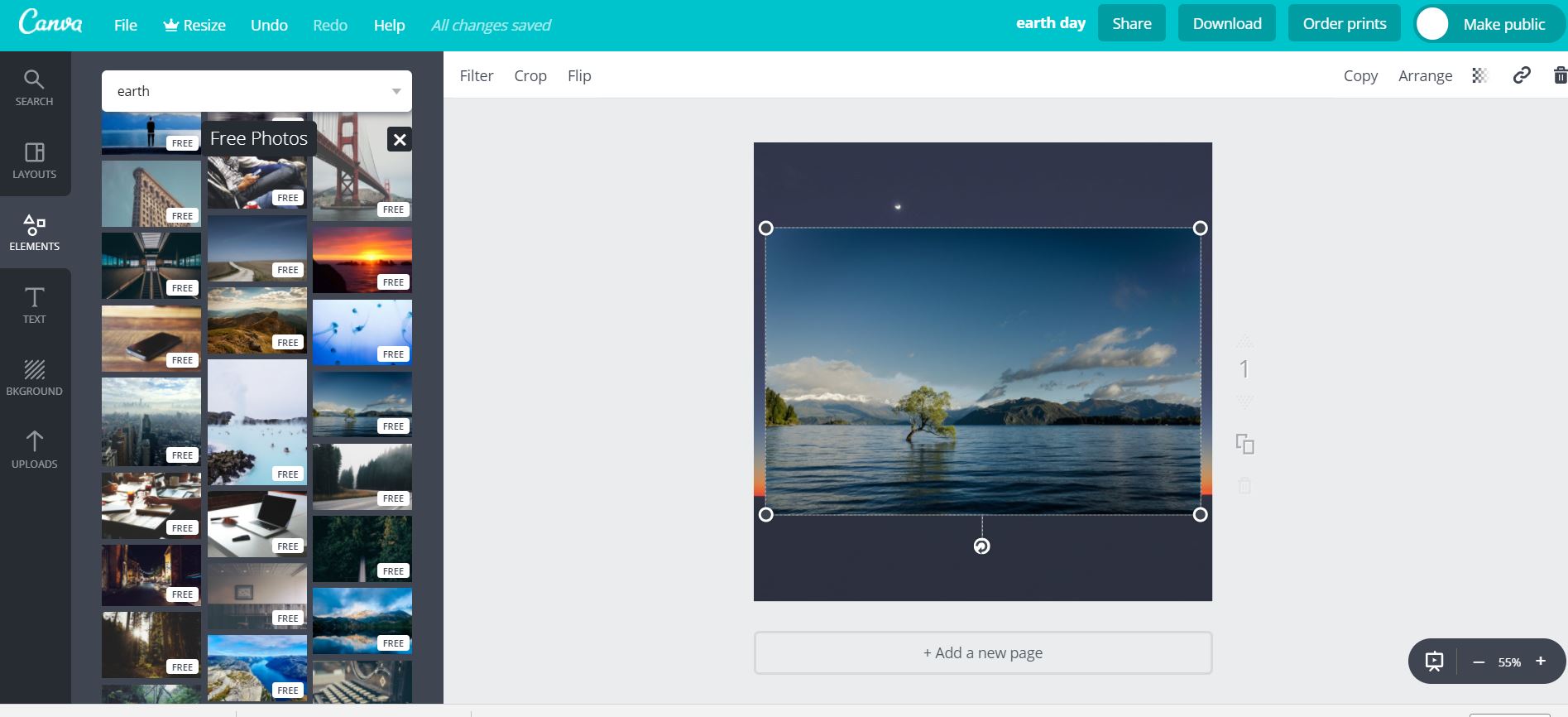Select the blue jellyfish photo

click(x=362, y=332)
